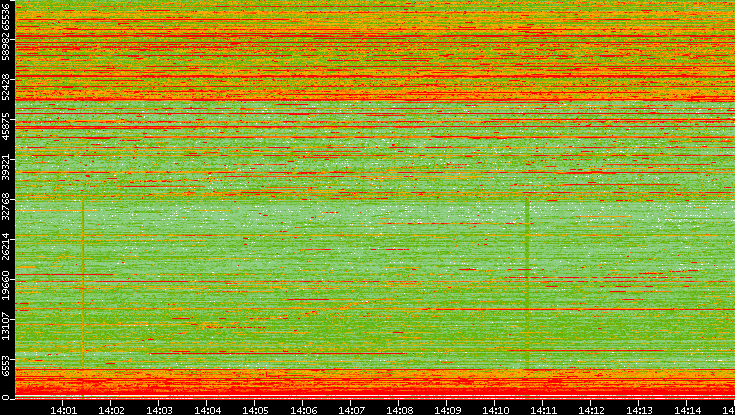Select the 14:08 time label
735x415 pixels.
point(400,410)
